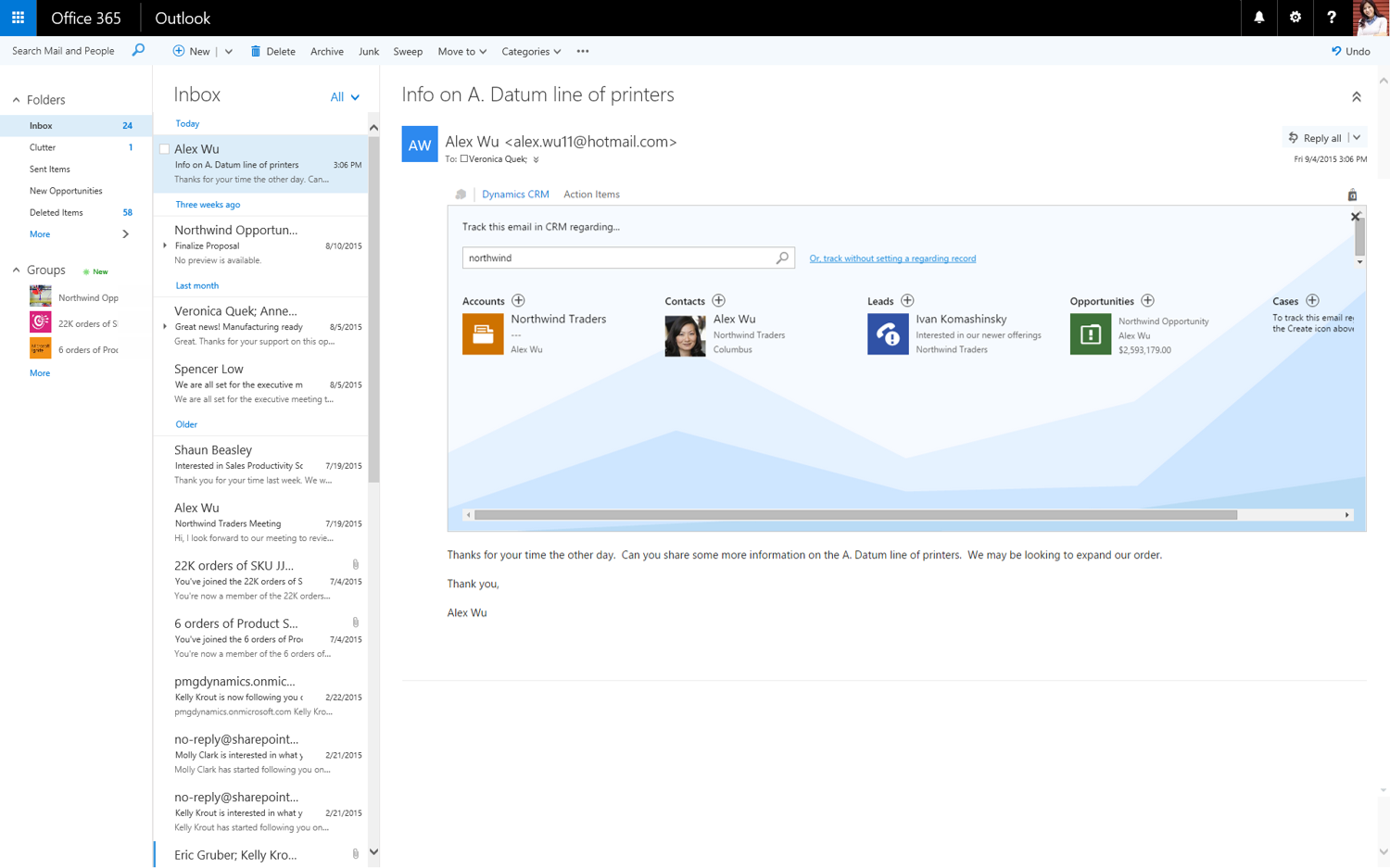
Task: Switch to Dynamics CRM tab
Action: (515, 195)
